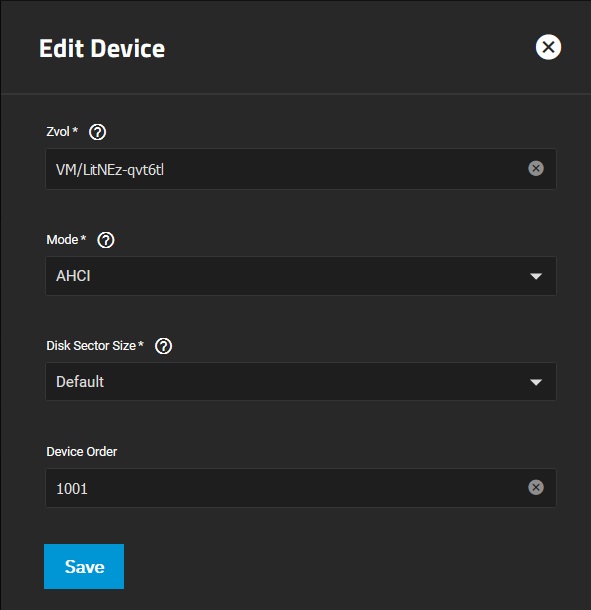Click the Mode dropdown arrow
Viewport: 591px width, 610px height.
pos(536,276)
